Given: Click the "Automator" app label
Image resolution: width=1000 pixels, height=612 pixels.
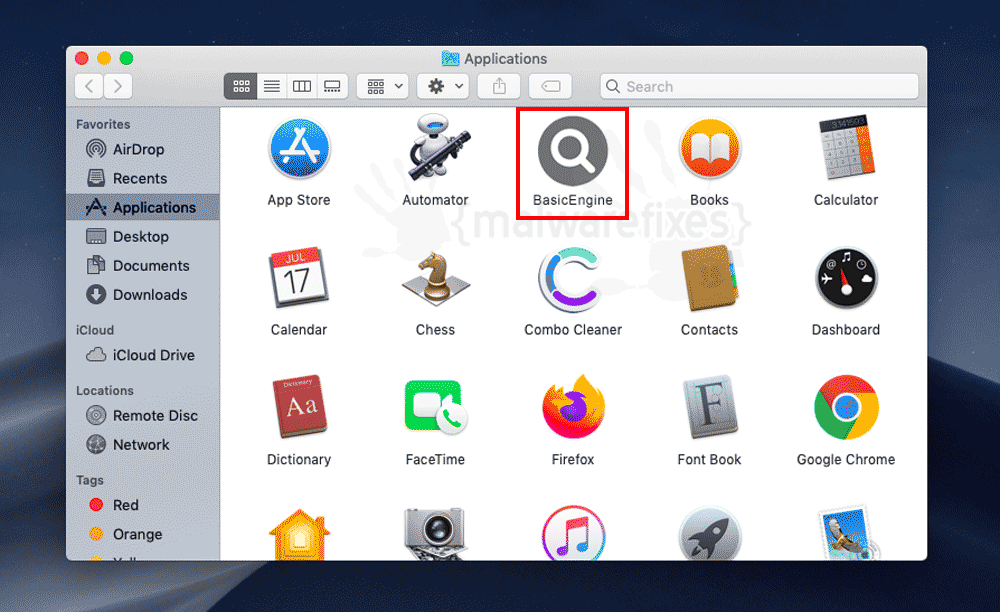Looking at the screenshot, I should click(x=436, y=200).
